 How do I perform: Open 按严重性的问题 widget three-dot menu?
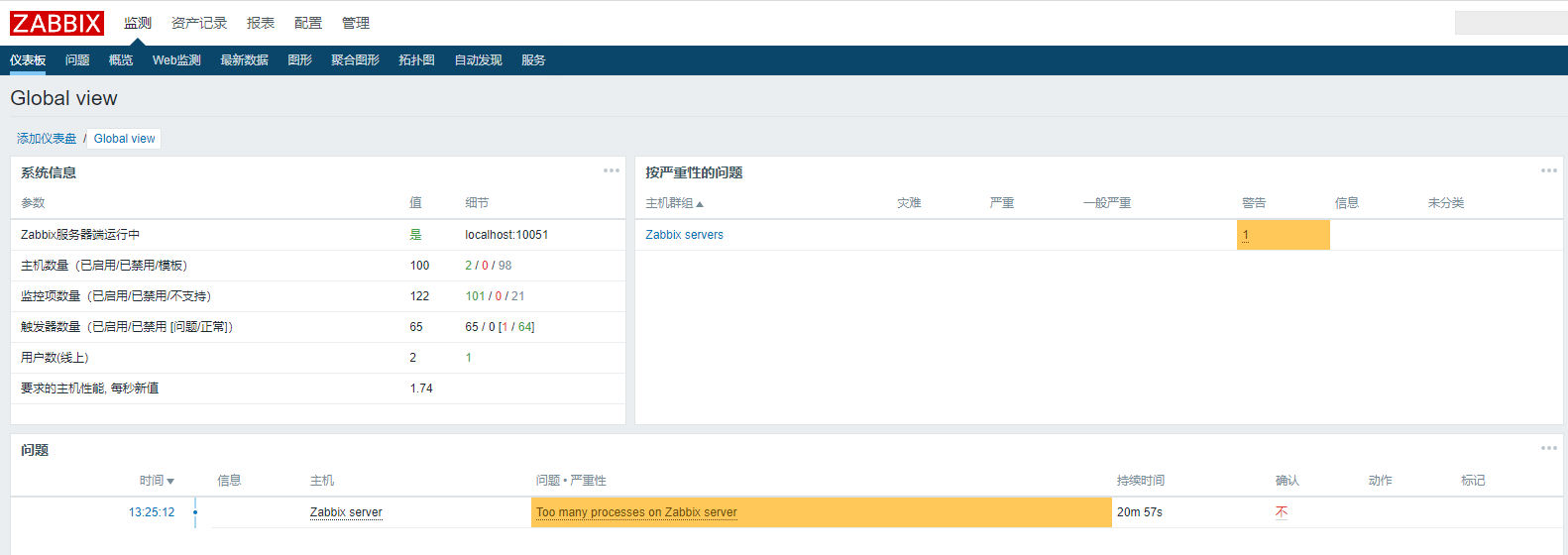coord(1549,170)
